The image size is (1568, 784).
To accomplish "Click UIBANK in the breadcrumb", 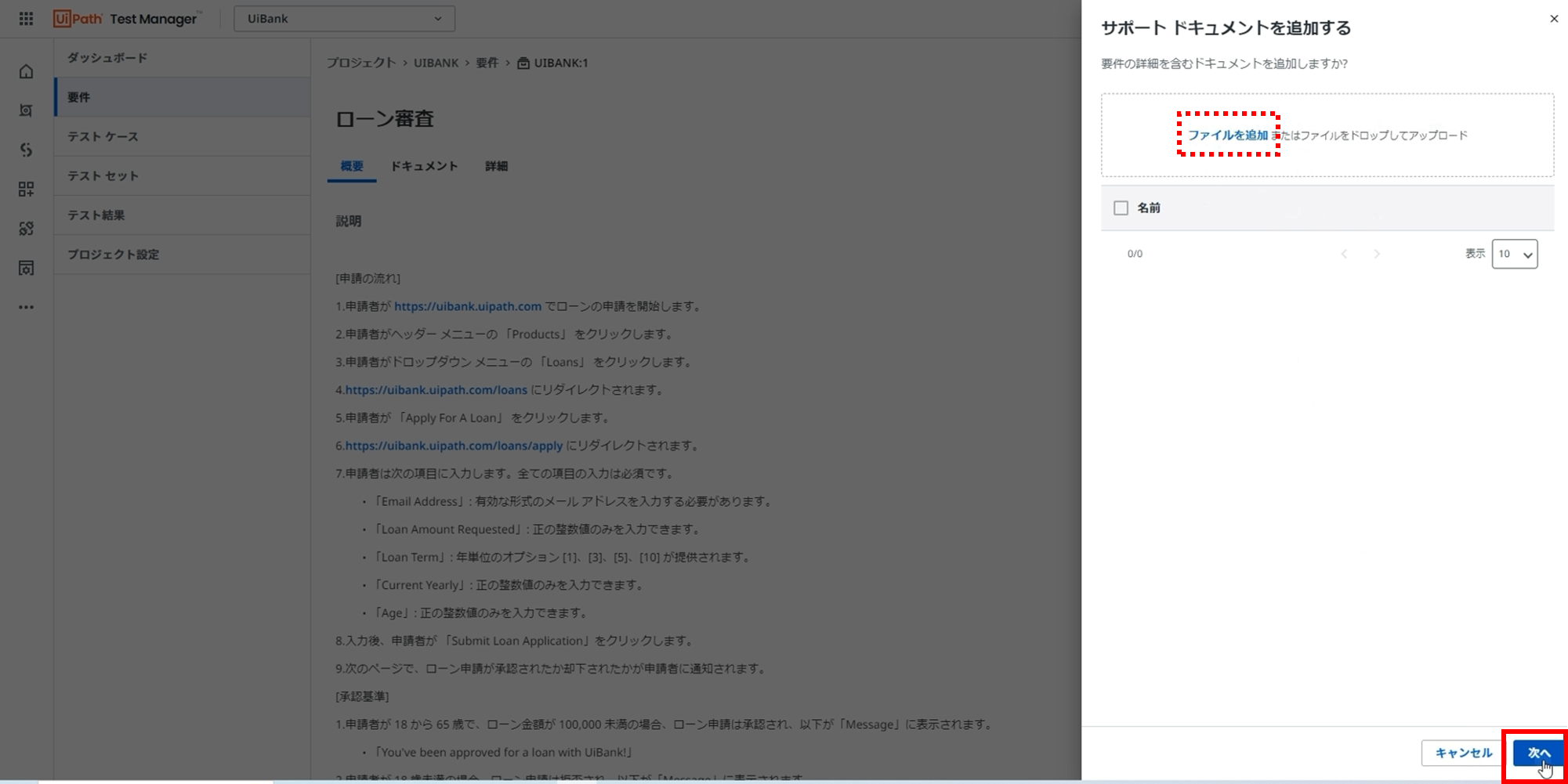I will [436, 63].
